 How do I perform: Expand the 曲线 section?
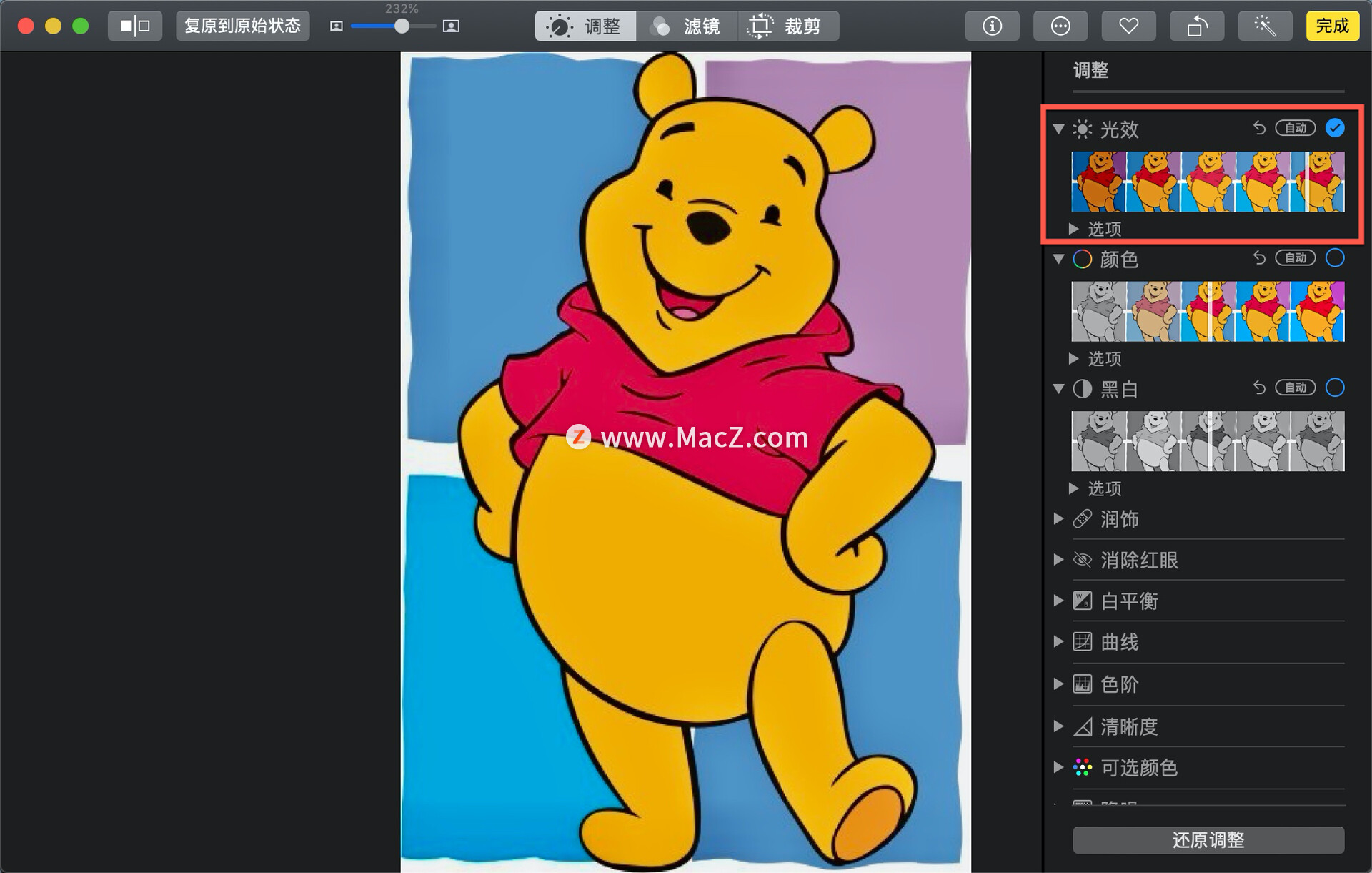[x=1059, y=642]
